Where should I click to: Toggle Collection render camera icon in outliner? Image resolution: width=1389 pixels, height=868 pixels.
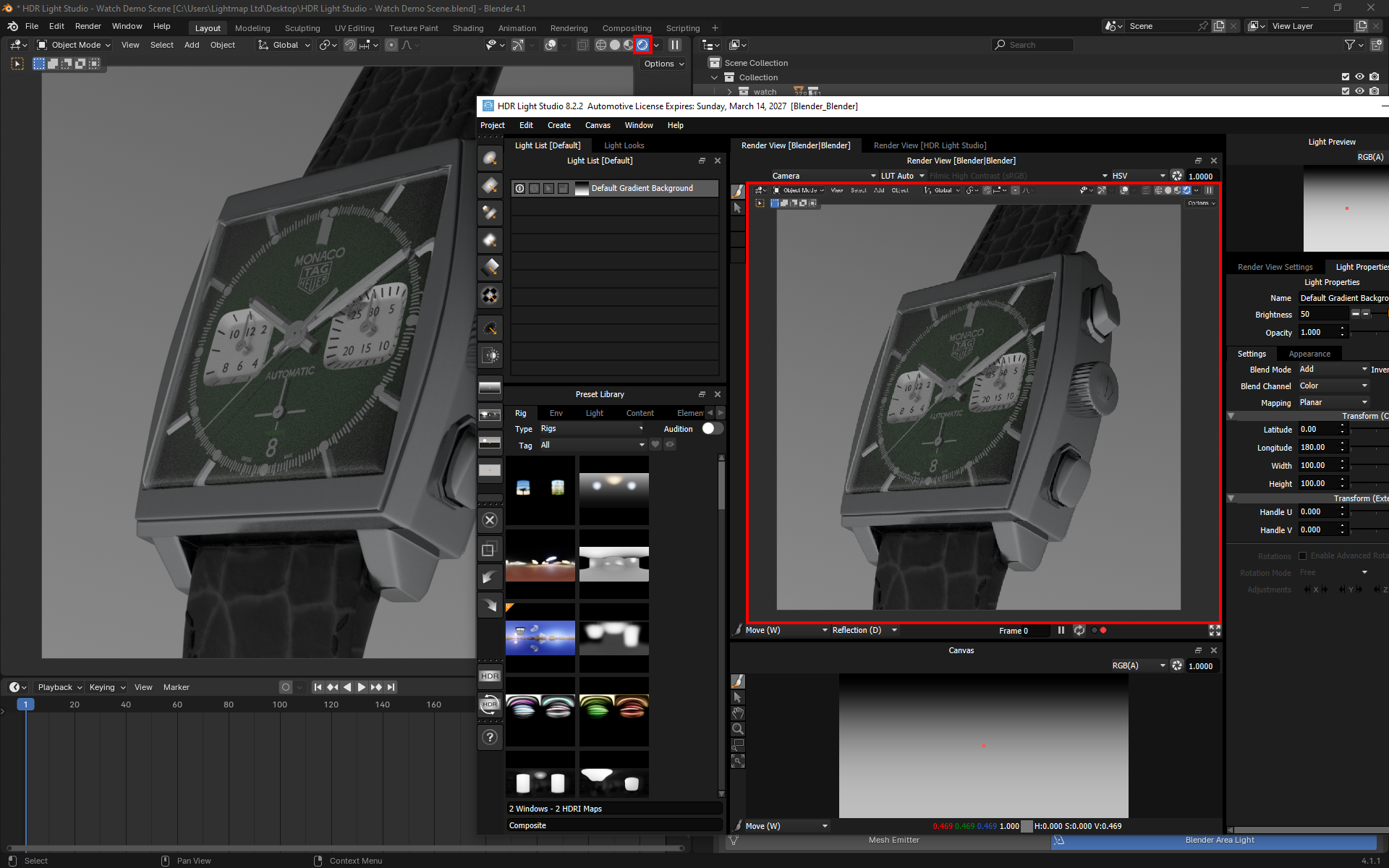pos(1374,77)
